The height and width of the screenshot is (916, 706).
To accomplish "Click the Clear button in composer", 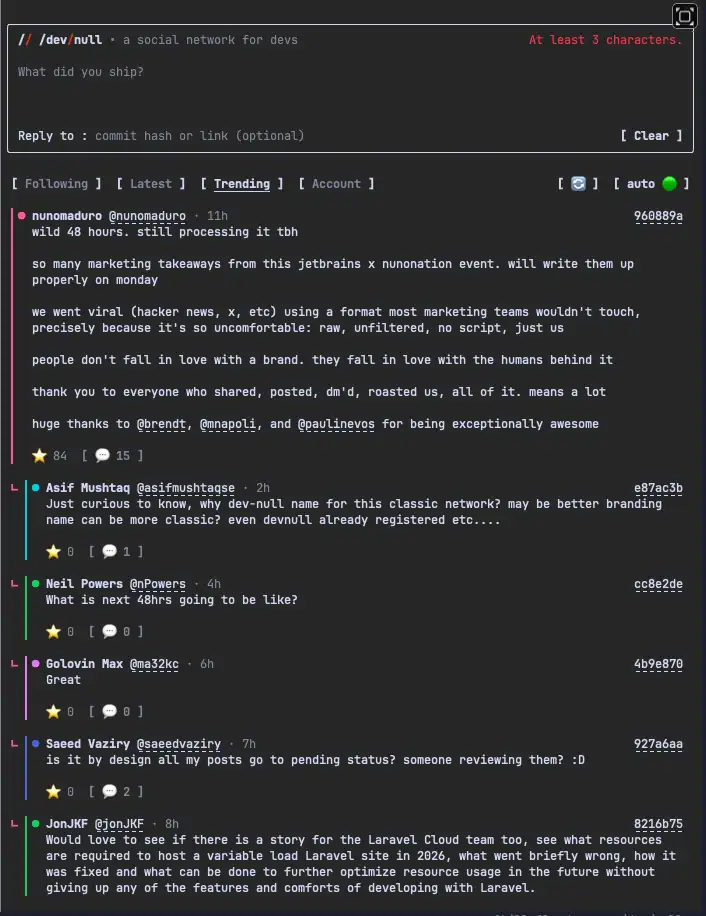I will (651, 136).
